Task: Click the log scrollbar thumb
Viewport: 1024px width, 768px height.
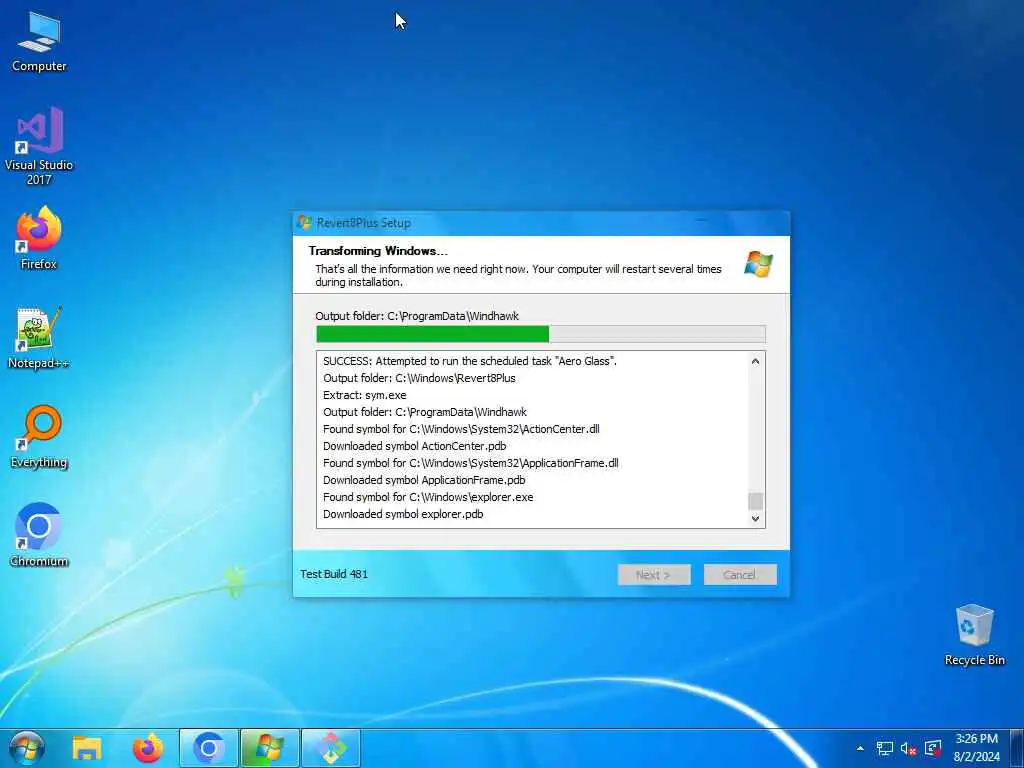Action: [x=756, y=501]
